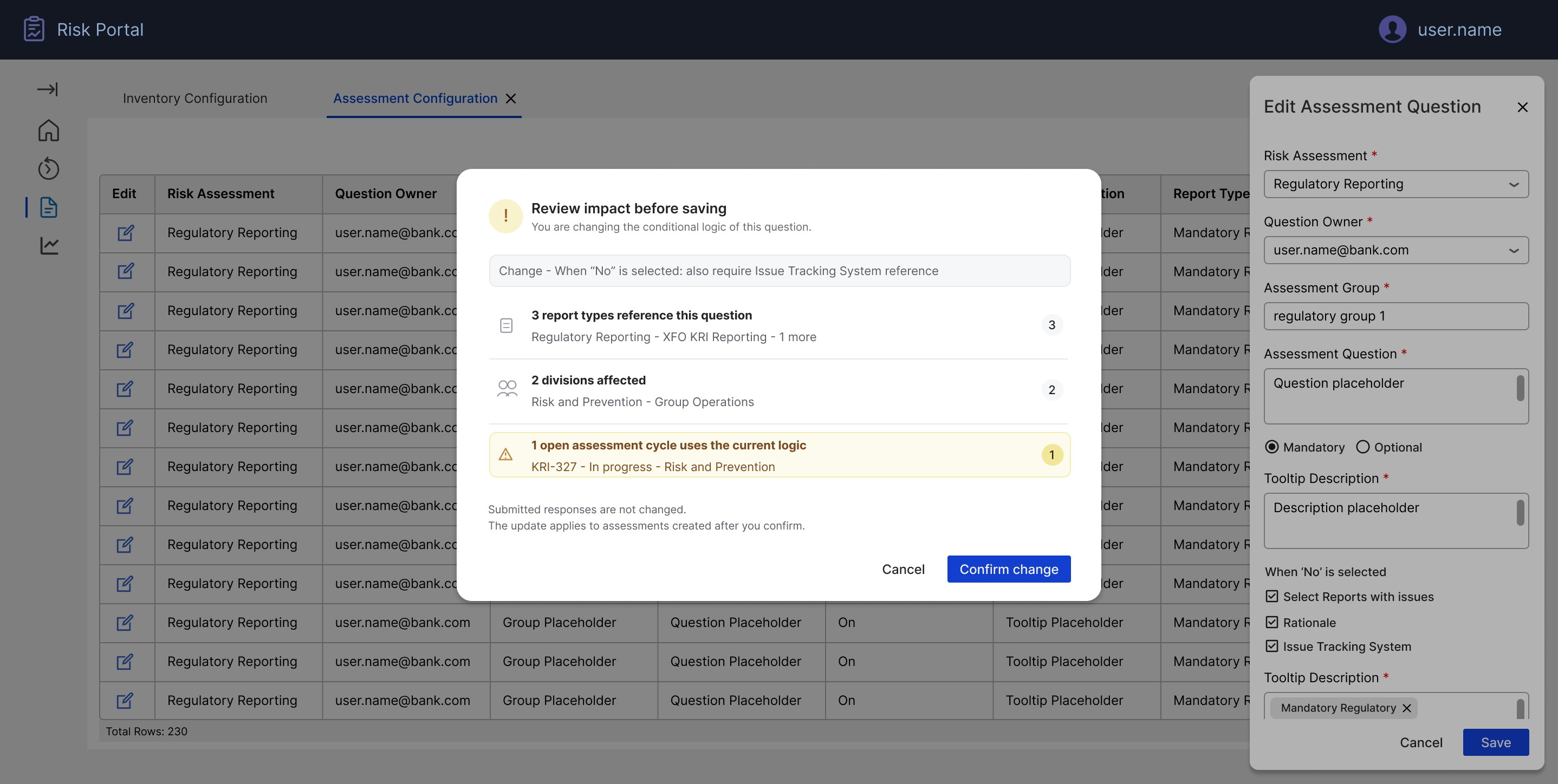Click the edit pencil icon in the ninth table row
The height and width of the screenshot is (784, 1558).
[x=125, y=545]
